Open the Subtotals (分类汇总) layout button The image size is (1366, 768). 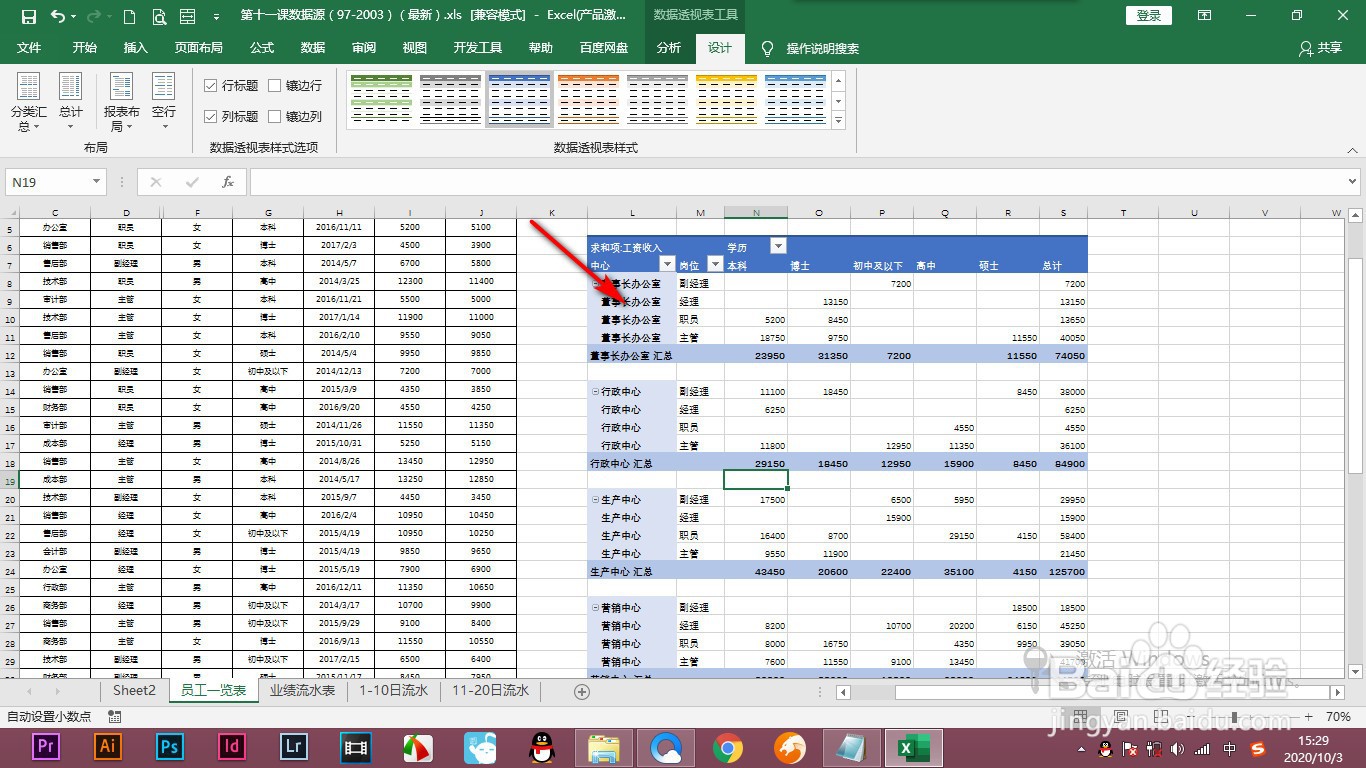28,102
